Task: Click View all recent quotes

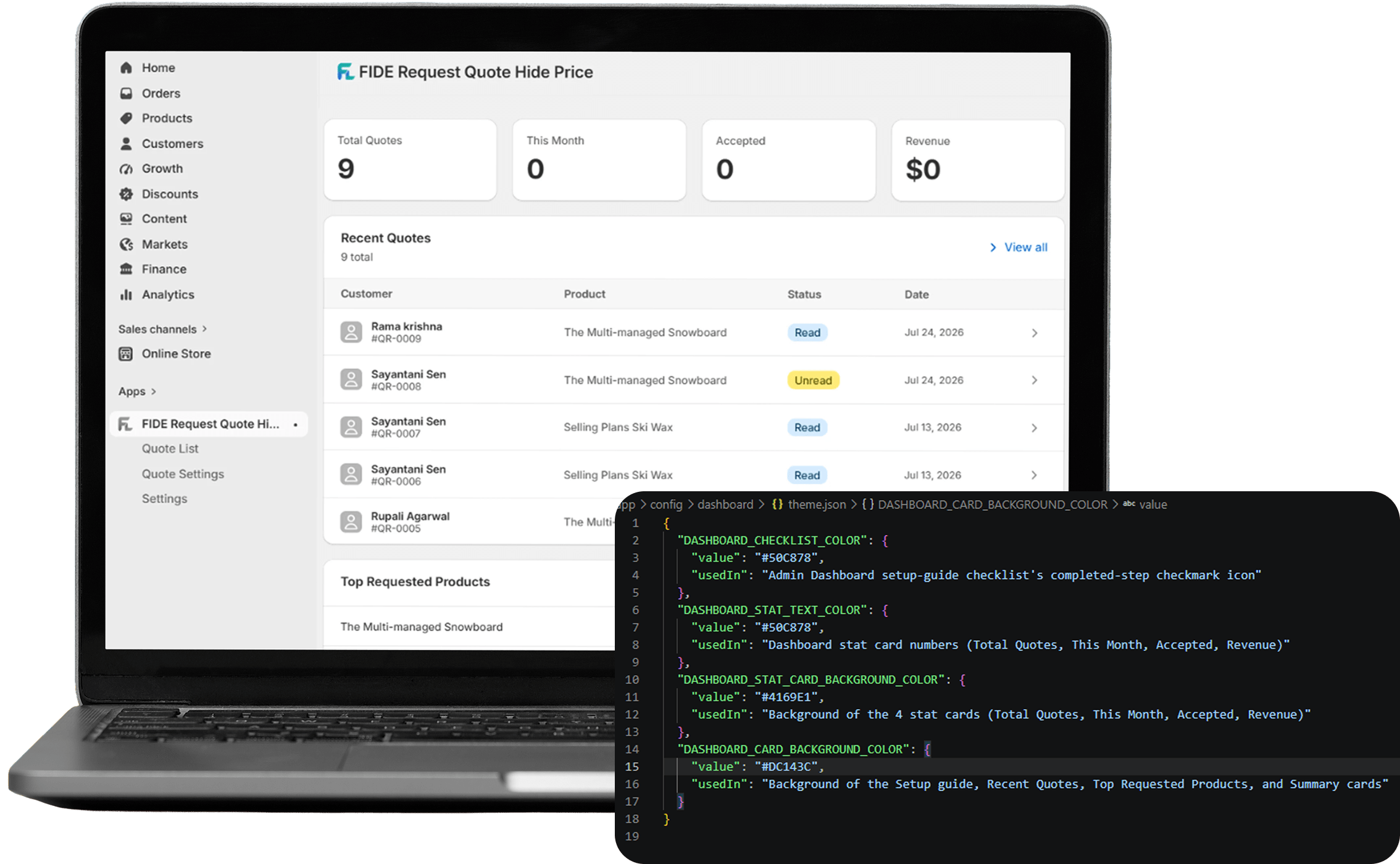Action: pyautogui.click(x=1025, y=247)
